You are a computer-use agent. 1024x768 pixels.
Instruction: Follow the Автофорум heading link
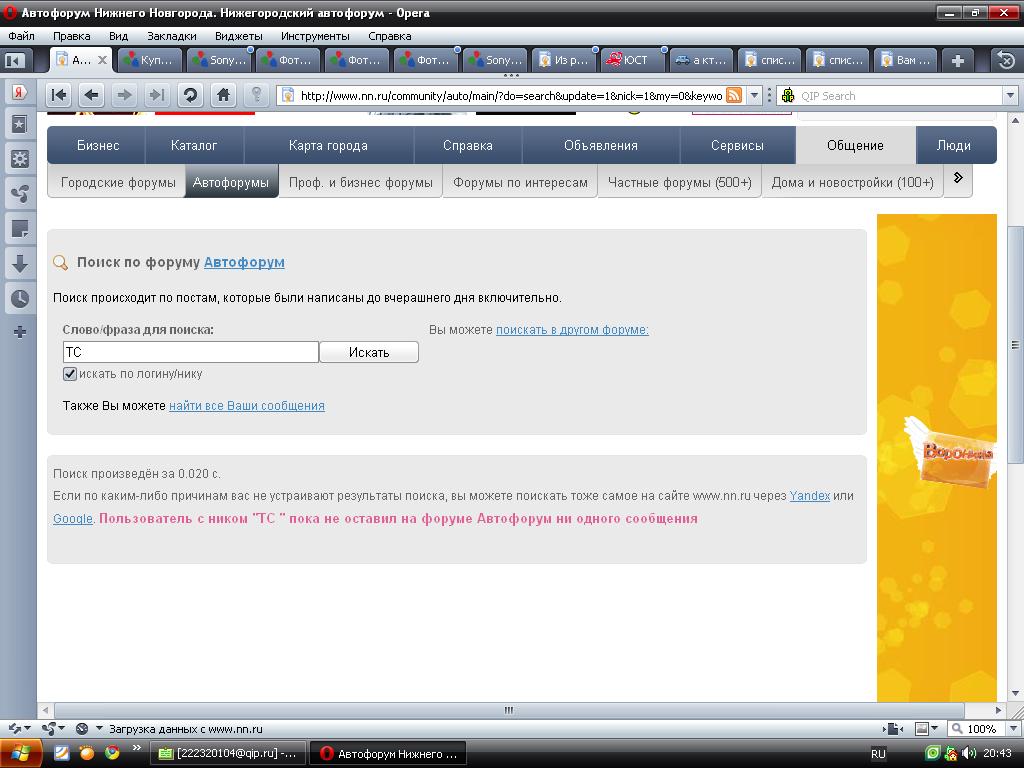[244, 262]
